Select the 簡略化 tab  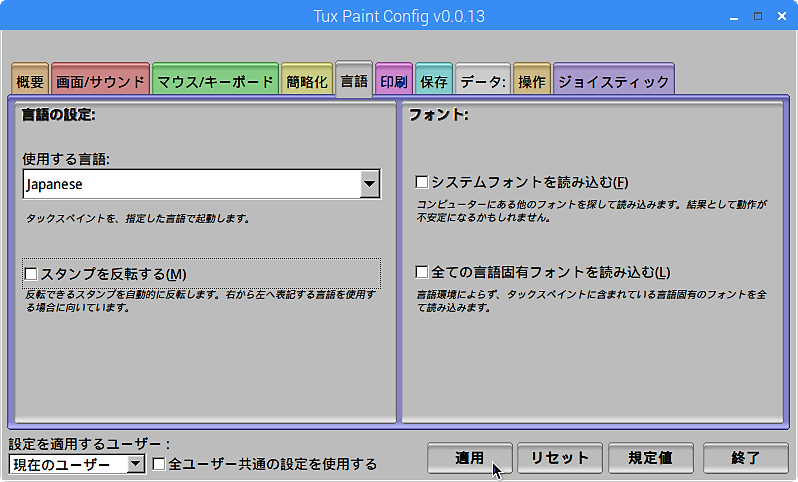click(307, 79)
